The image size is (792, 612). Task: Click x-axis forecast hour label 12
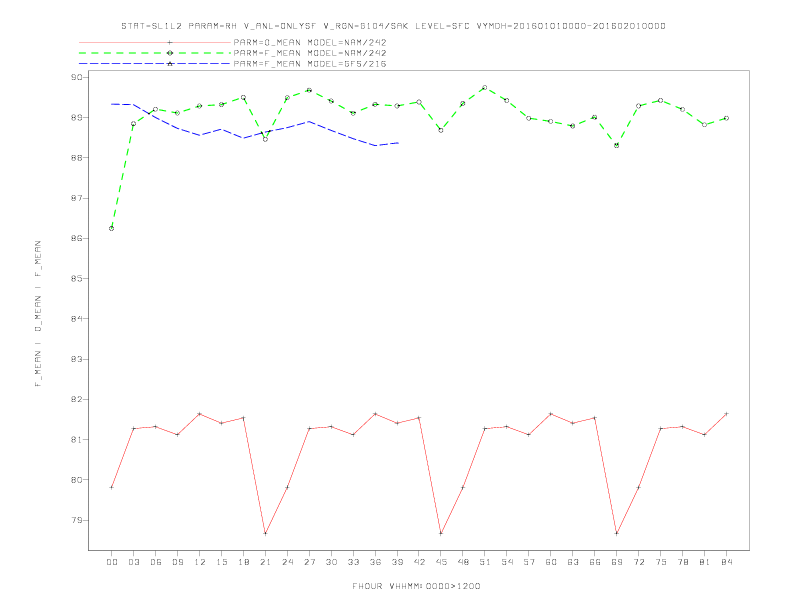click(x=200, y=562)
